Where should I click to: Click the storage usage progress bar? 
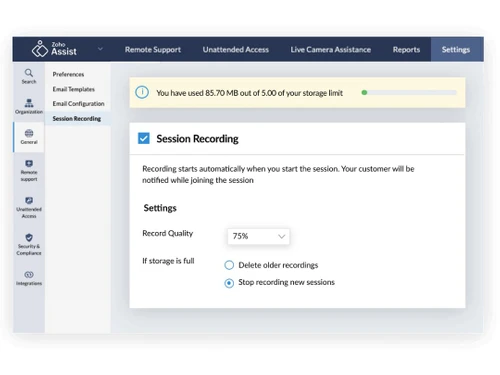(x=409, y=92)
